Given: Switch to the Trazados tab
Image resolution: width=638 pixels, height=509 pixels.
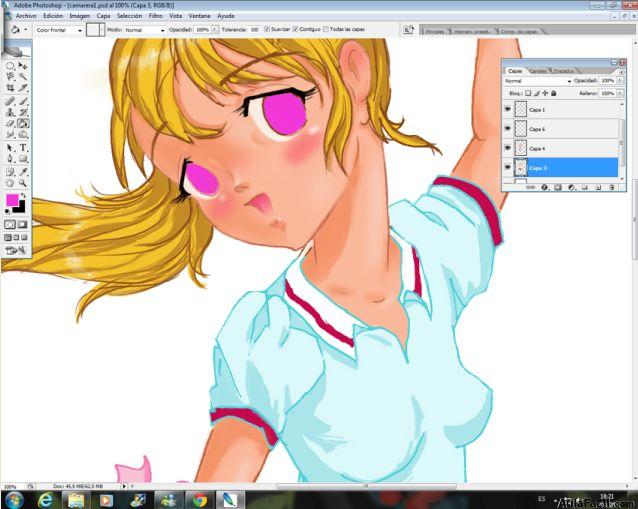Looking at the screenshot, I should pyautogui.click(x=563, y=71).
